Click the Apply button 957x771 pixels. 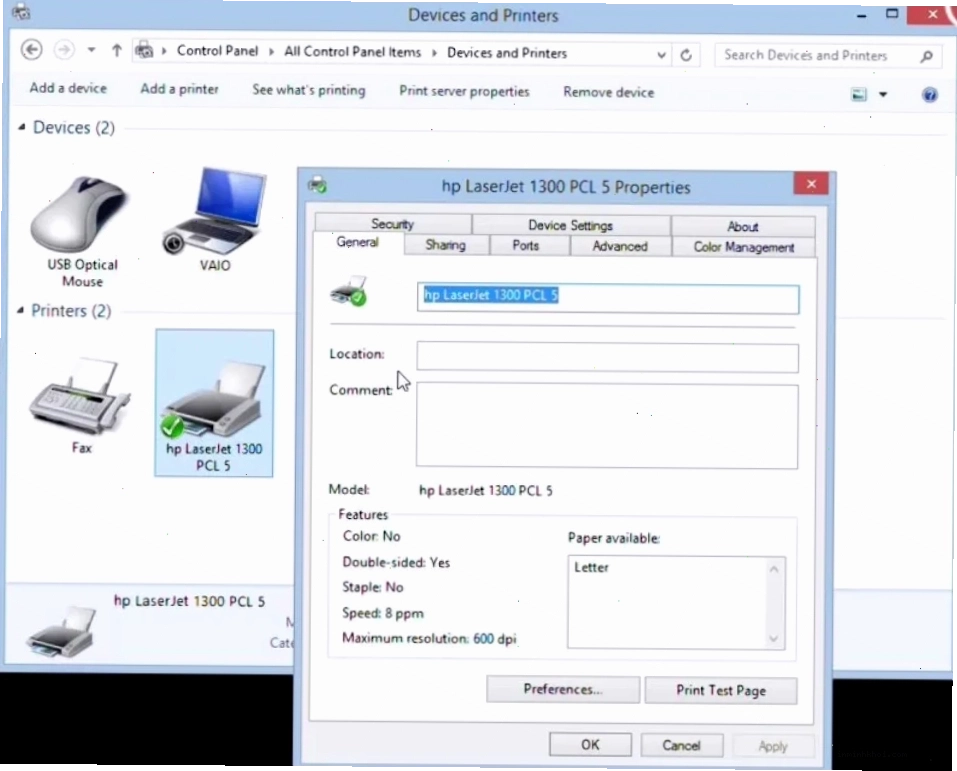pos(773,746)
